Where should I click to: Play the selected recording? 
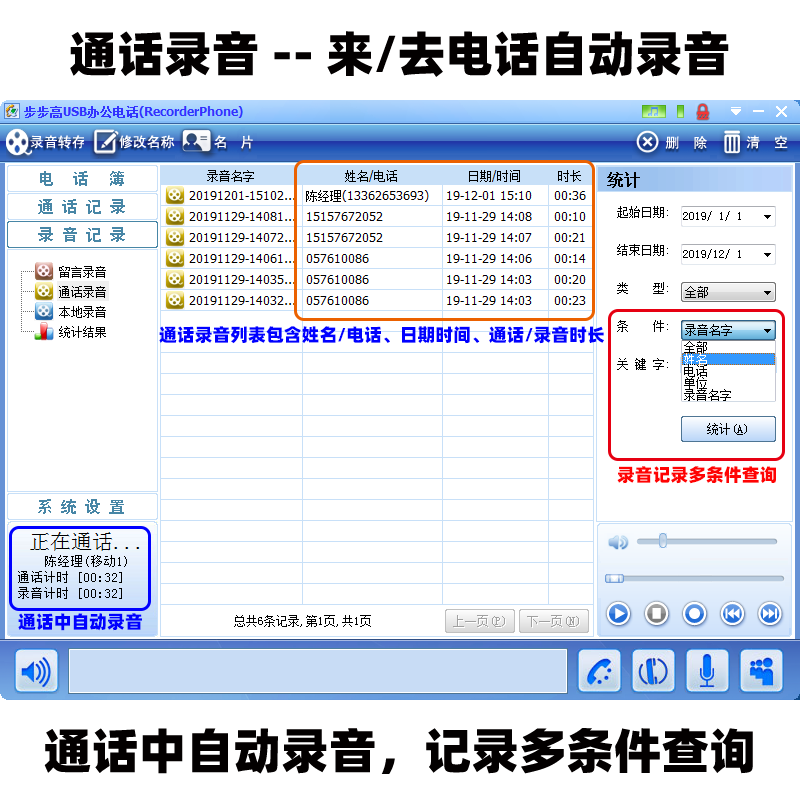pyautogui.click(x=618, y=613)
